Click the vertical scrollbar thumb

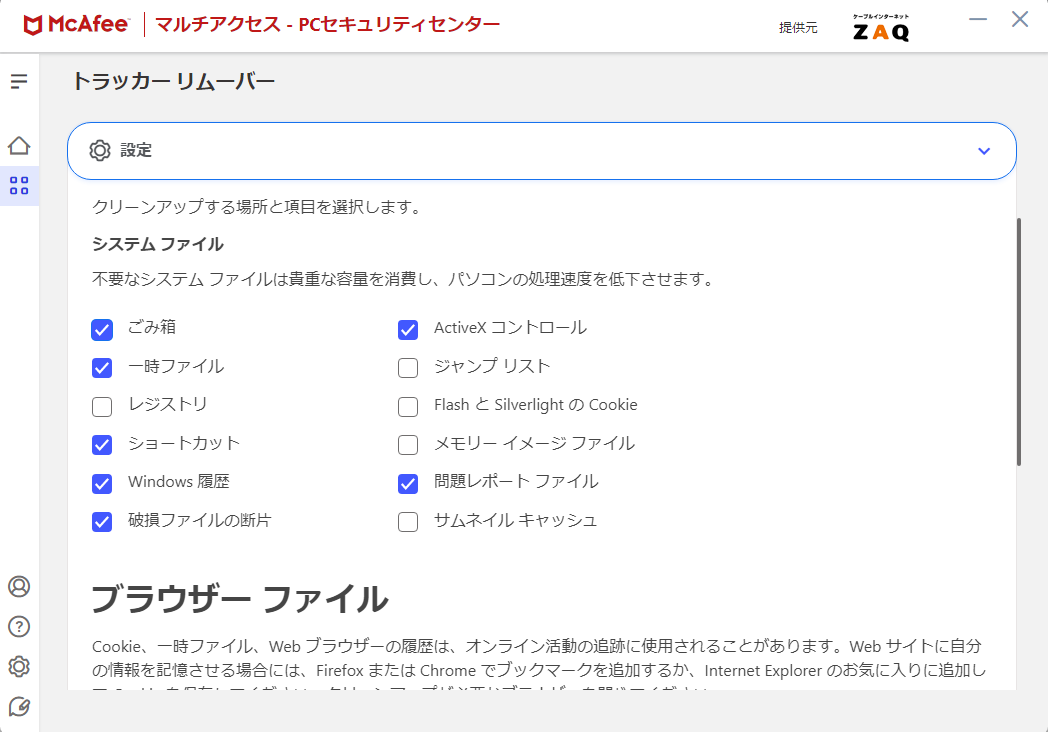point(1019,342)
